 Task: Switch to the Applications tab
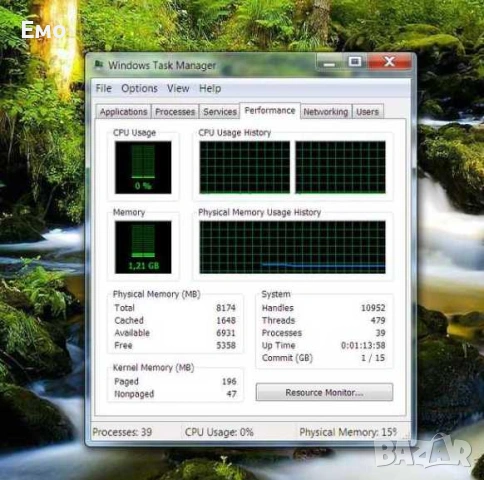coord(123,112)
